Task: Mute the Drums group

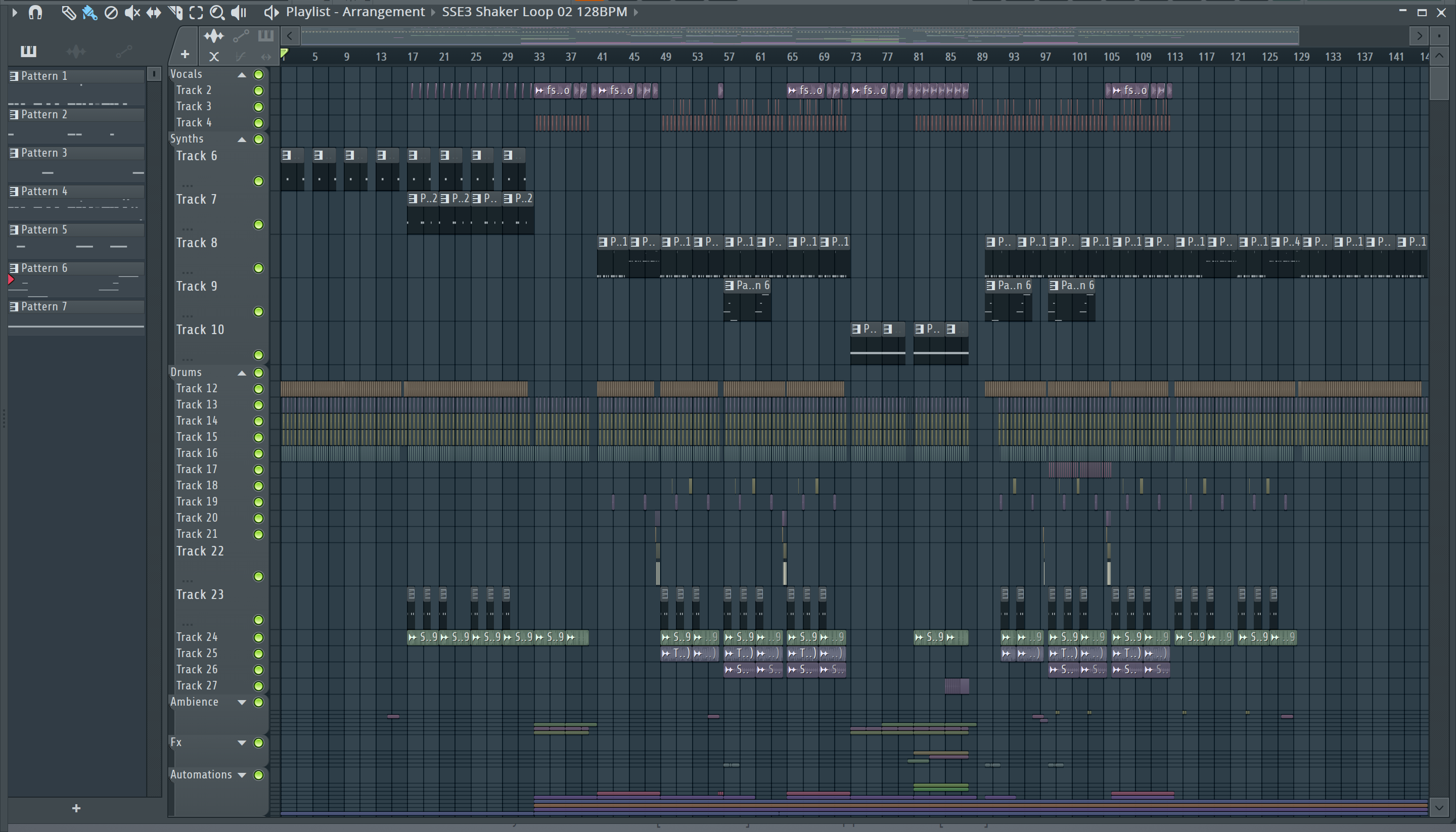Action: coord(258,373)
